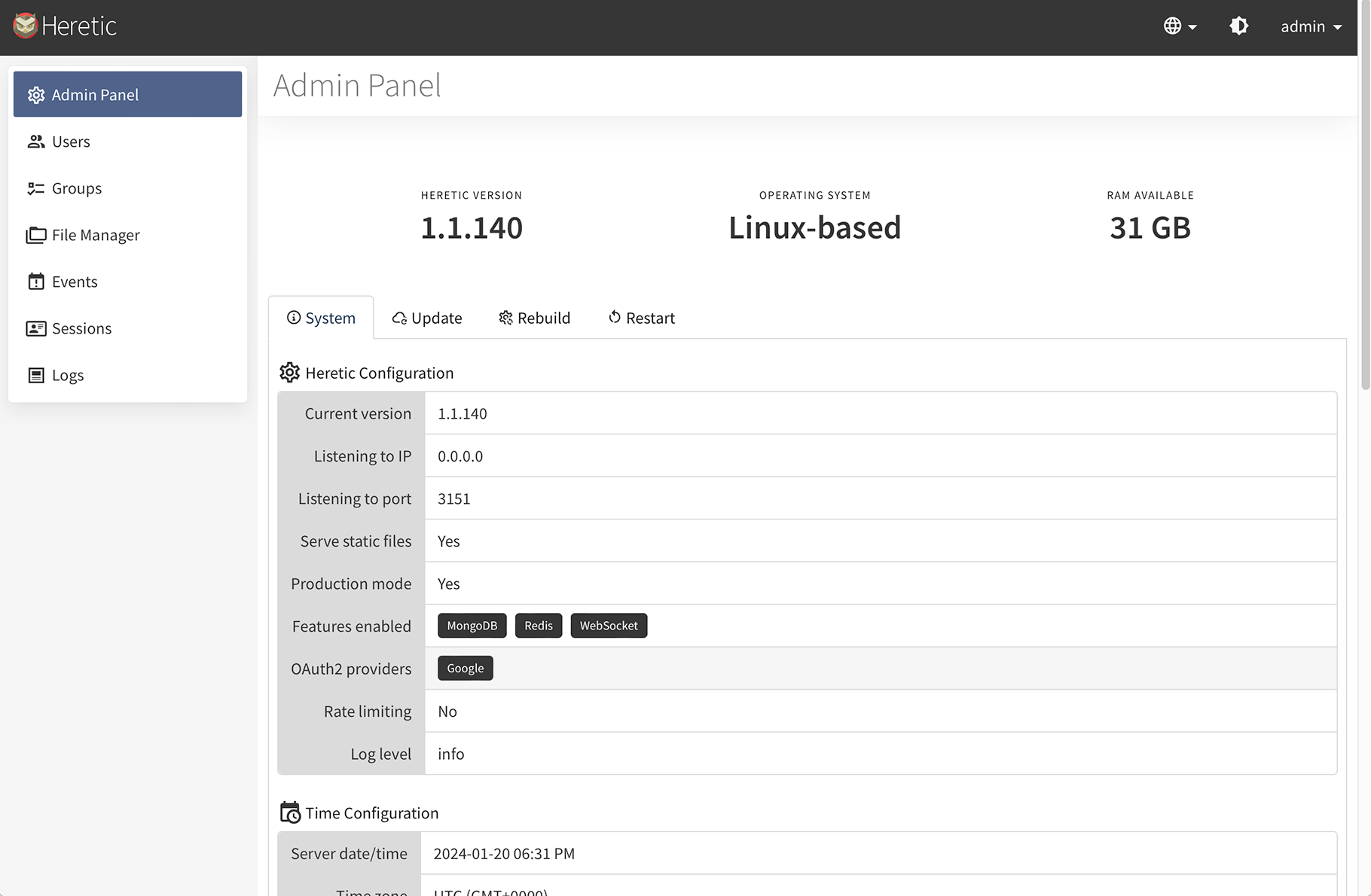
Task: Open Events in the sidebar
Action: click(x=127, y=282)
